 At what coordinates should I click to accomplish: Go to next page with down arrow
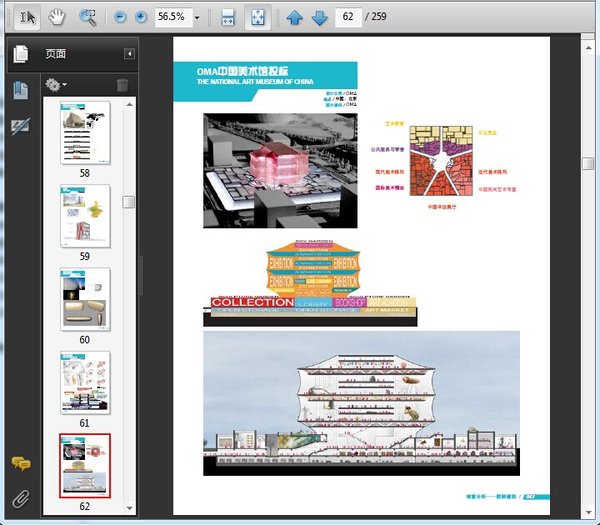[x=319, y=18]
